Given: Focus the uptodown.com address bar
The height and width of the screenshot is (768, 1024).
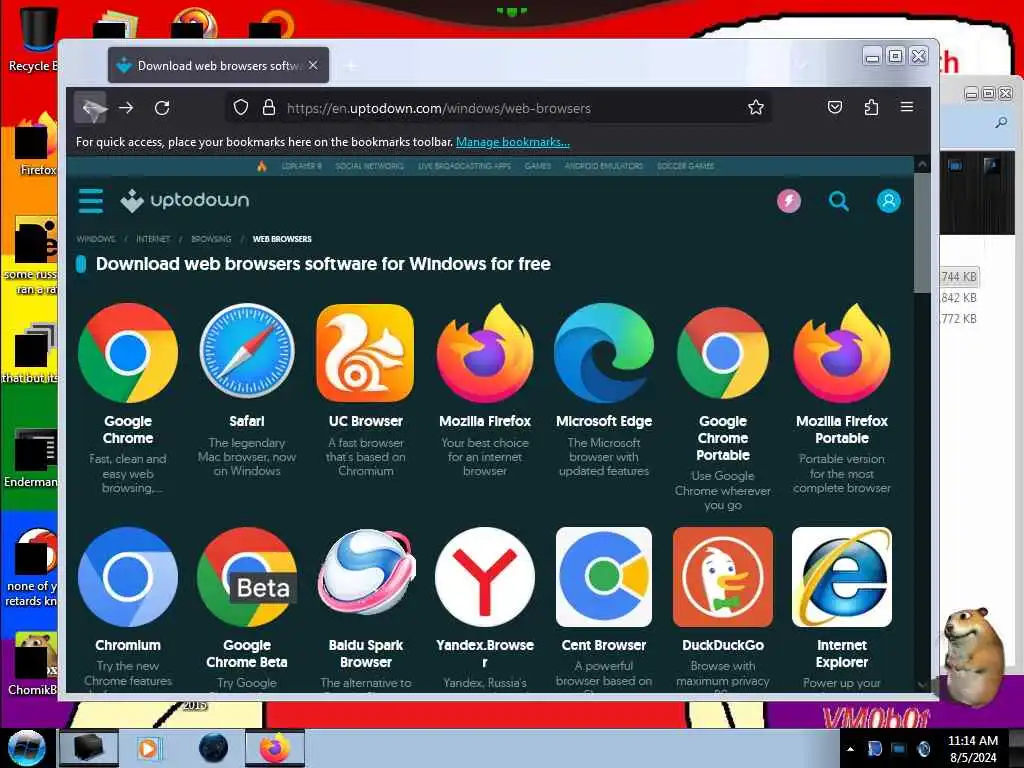Looking at the screenshot, I should pos(499,108).
